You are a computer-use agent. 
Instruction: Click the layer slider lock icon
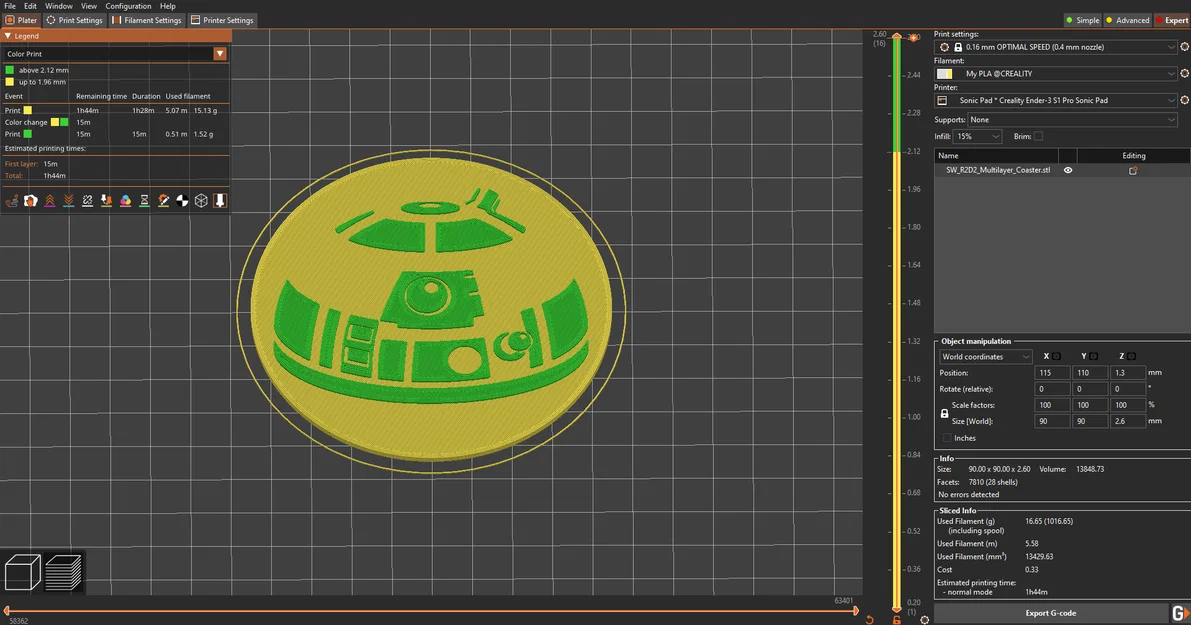coord(897,620)
